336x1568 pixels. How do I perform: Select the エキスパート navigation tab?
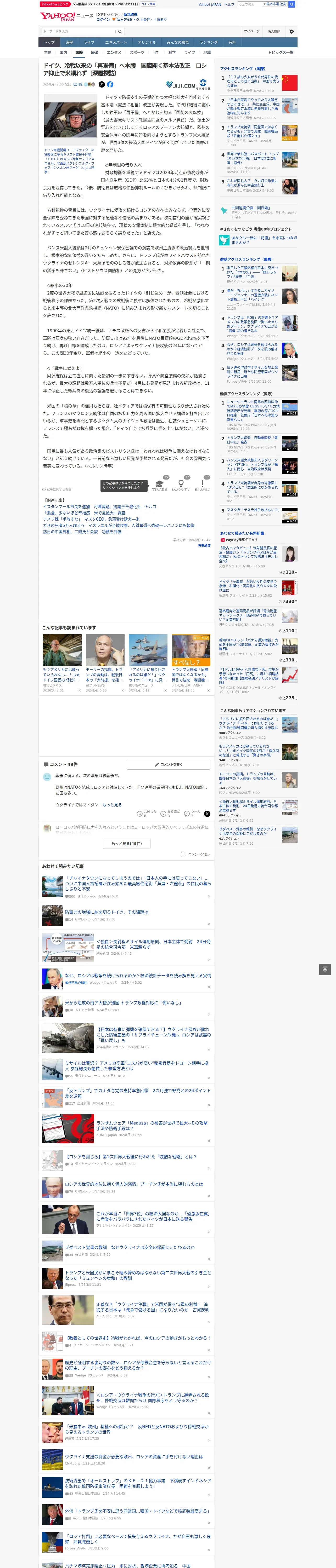click(116, 42)
